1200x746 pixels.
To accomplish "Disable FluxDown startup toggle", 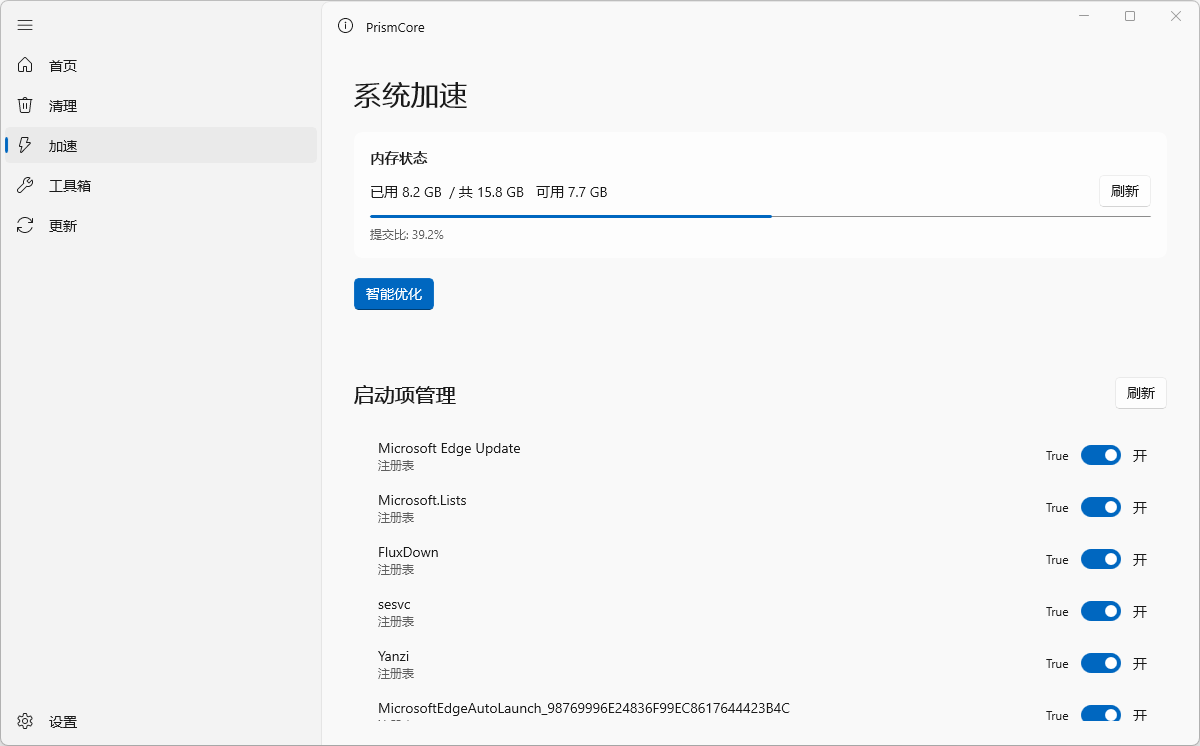I will 1101,559.
